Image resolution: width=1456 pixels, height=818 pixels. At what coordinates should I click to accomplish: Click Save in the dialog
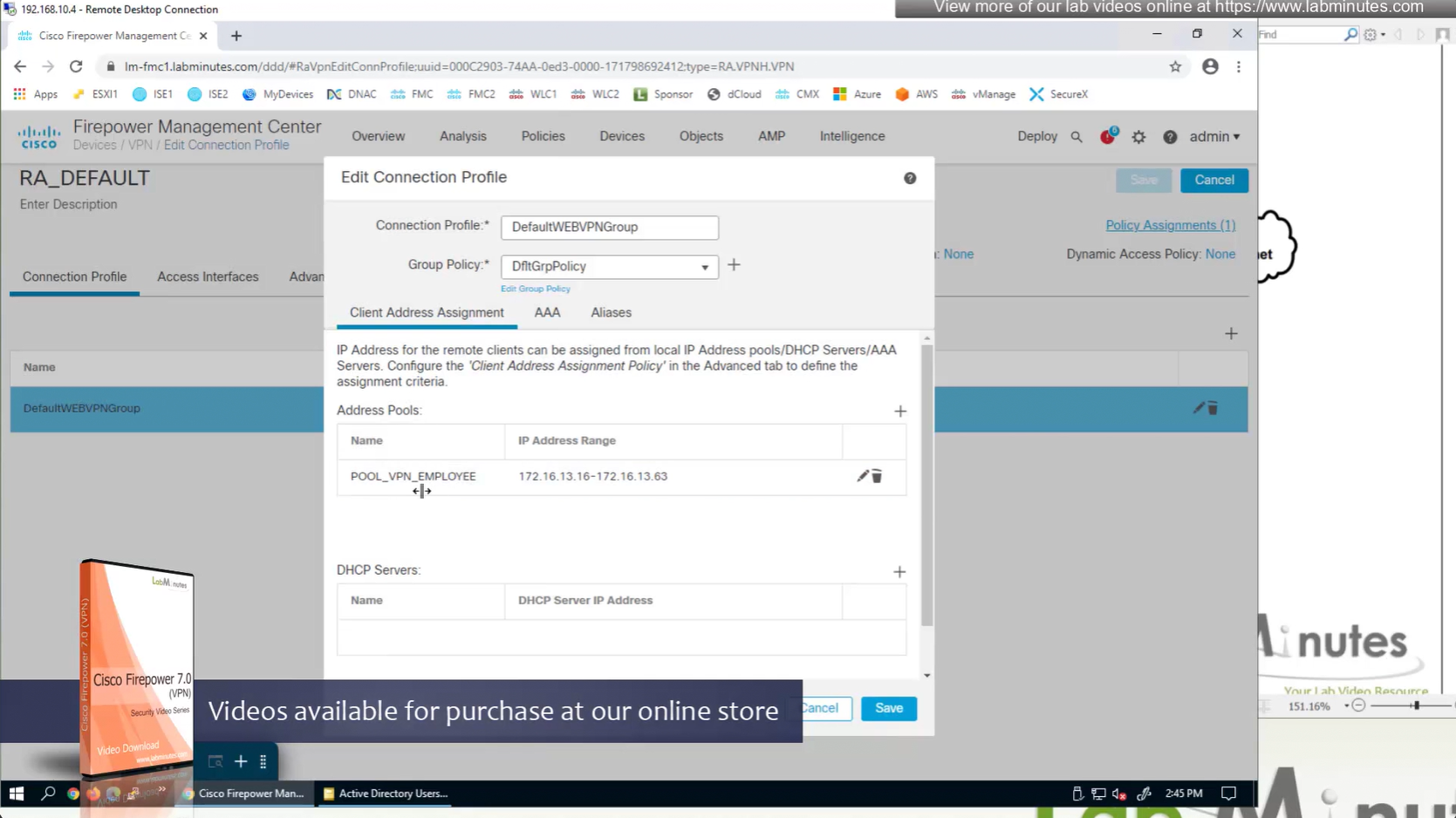pyautogui.click(x=888, y=708)
